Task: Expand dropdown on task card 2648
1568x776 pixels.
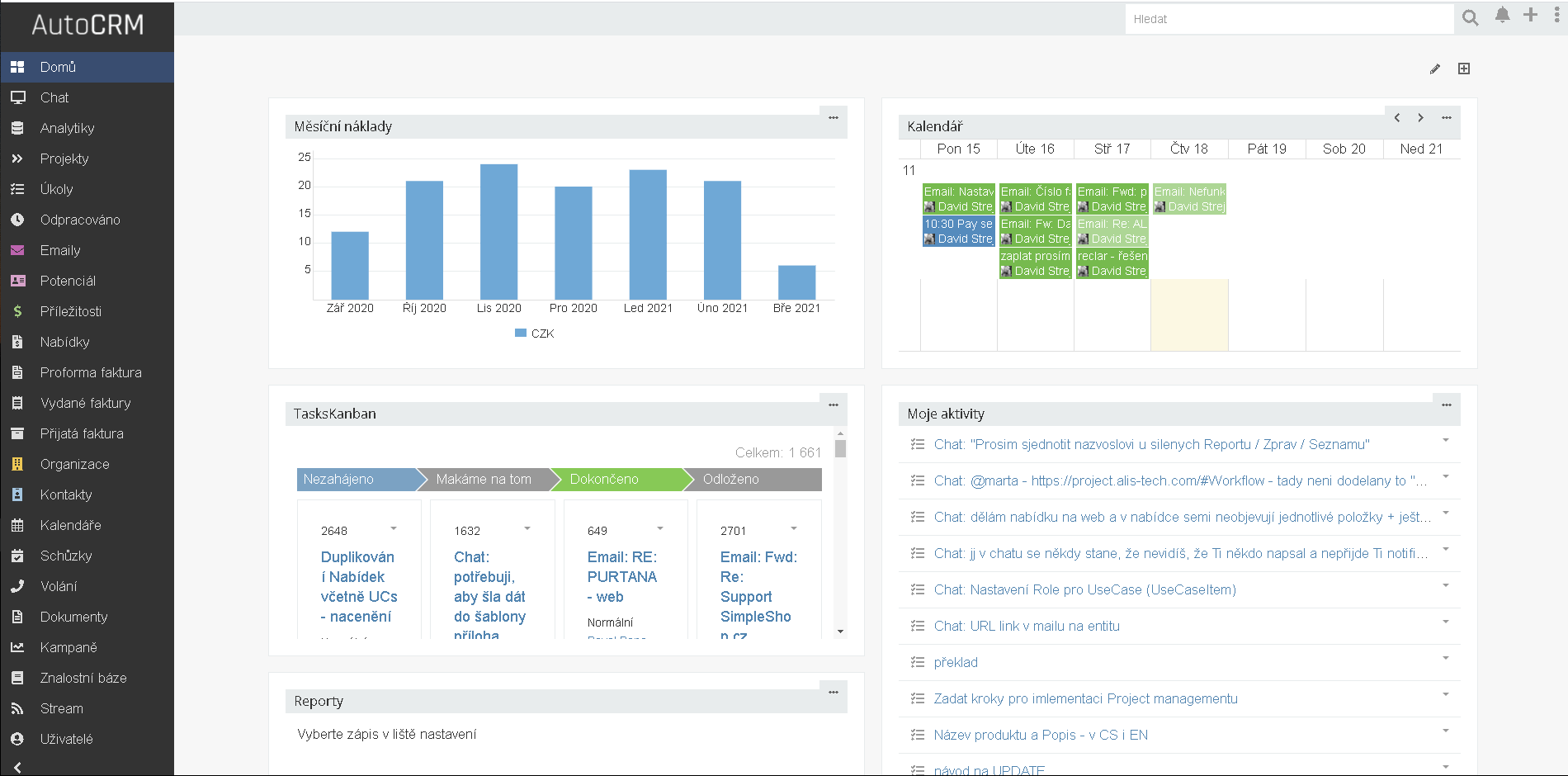Action: click(x=394, y=528)
